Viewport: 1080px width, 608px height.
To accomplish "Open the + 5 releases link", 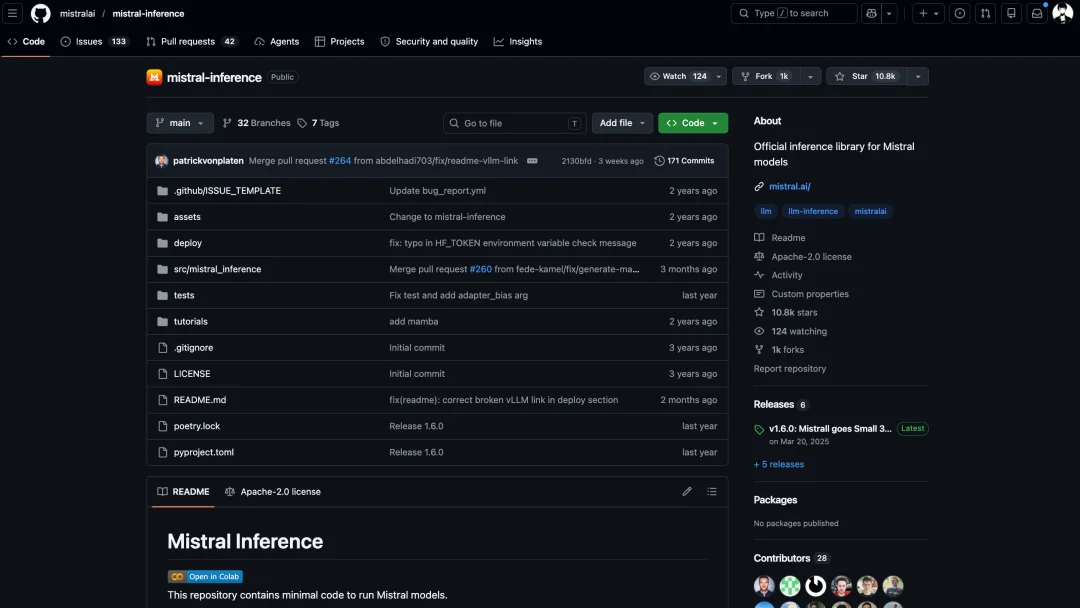I will (x=778, y=465).
